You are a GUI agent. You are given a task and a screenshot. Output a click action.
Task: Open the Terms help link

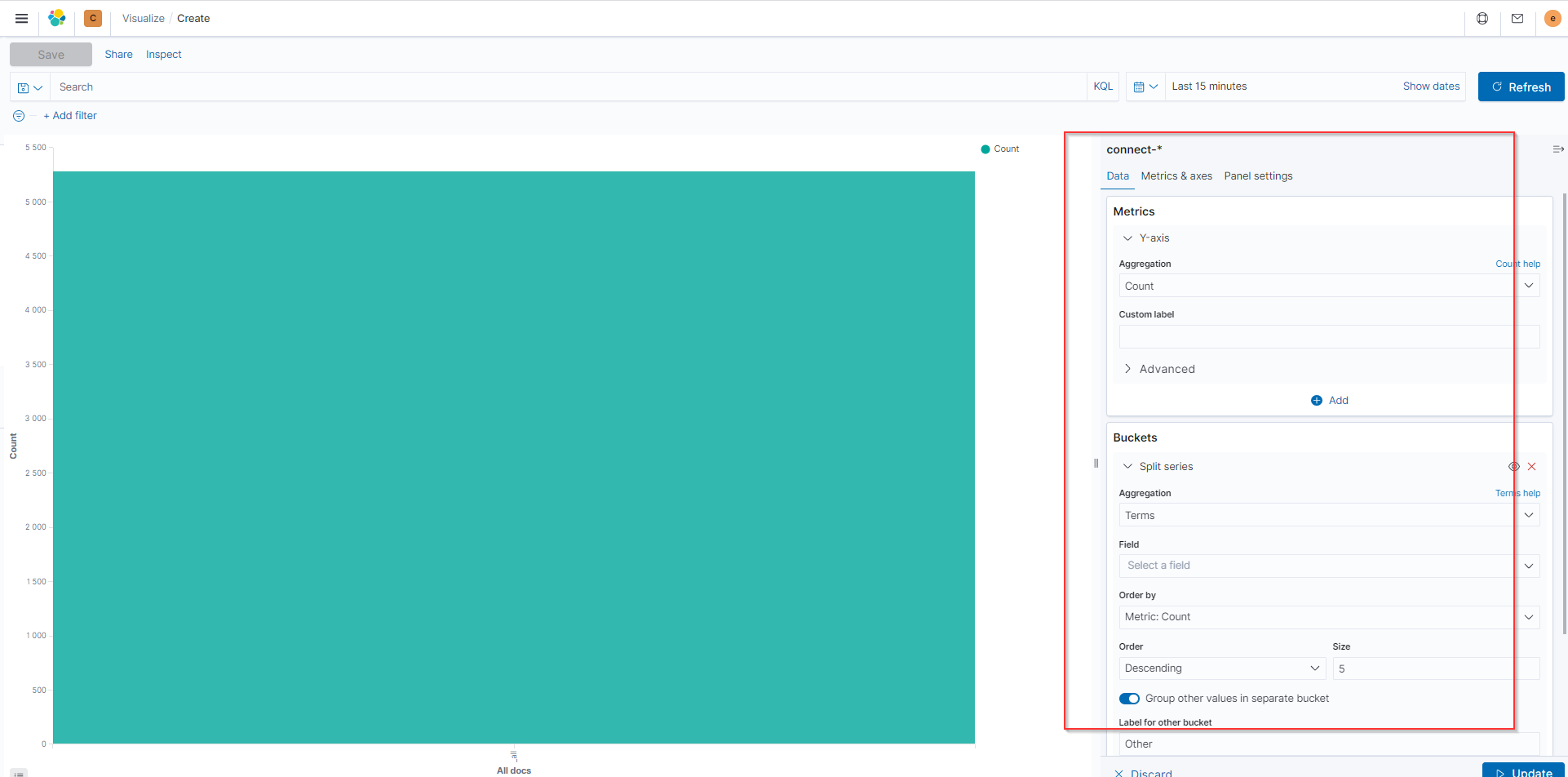tap(1517, 494)
